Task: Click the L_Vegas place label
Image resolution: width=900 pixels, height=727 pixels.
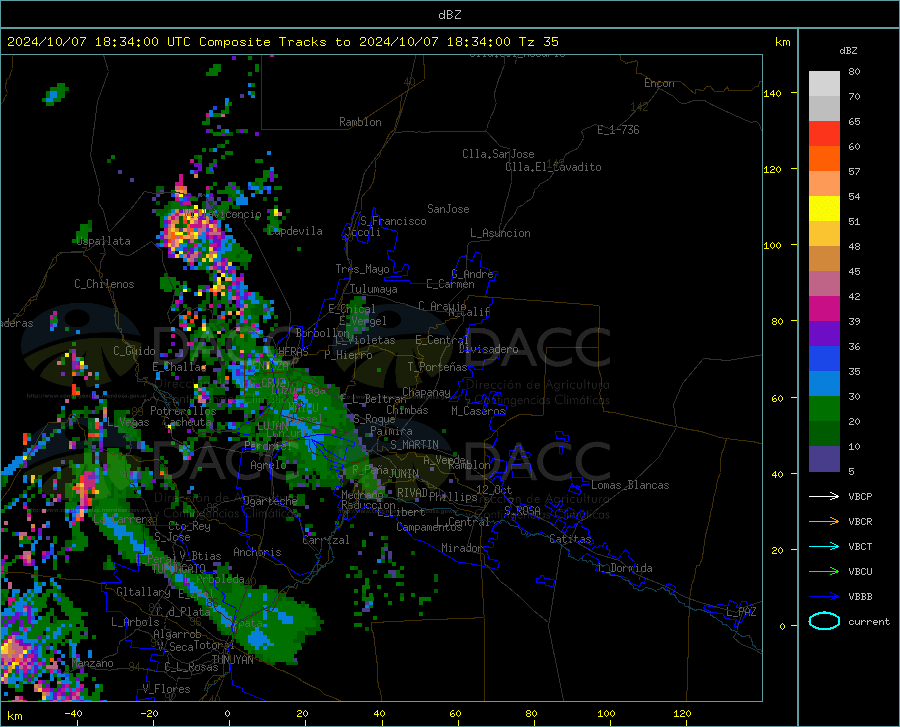Action: coord(128,422)
